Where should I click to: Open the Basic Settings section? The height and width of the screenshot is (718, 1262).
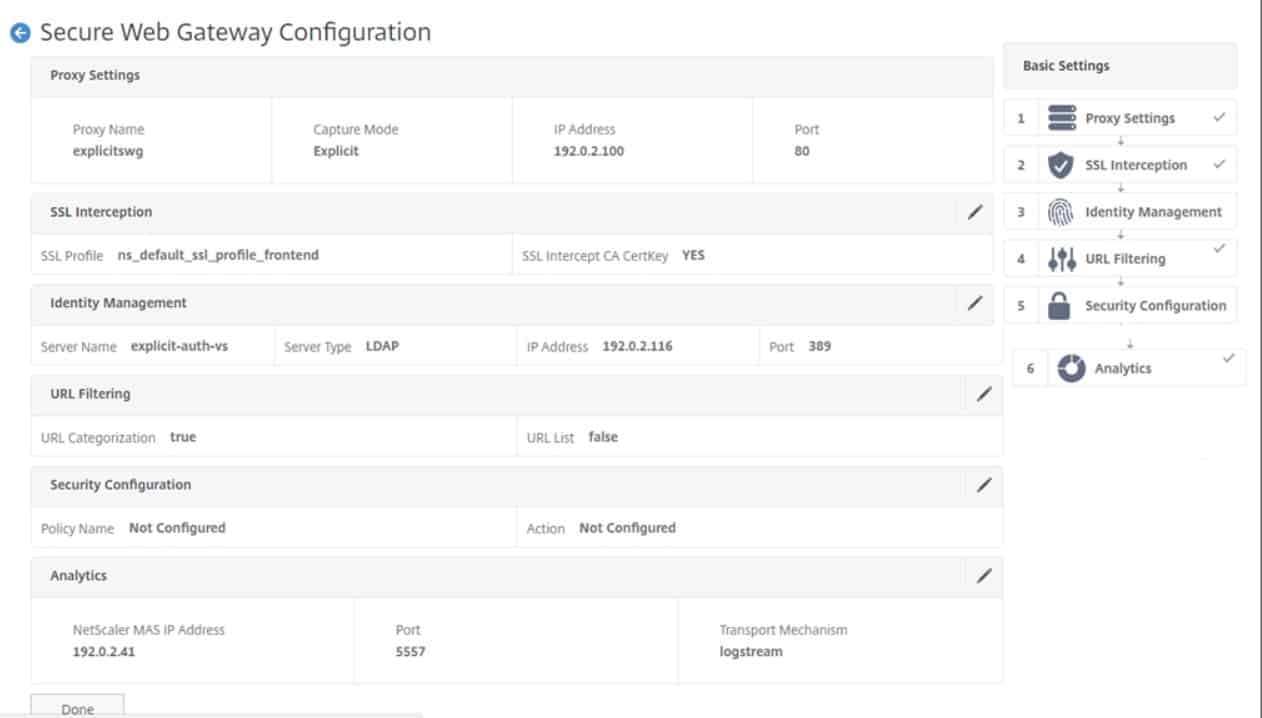pos(1065,66)
